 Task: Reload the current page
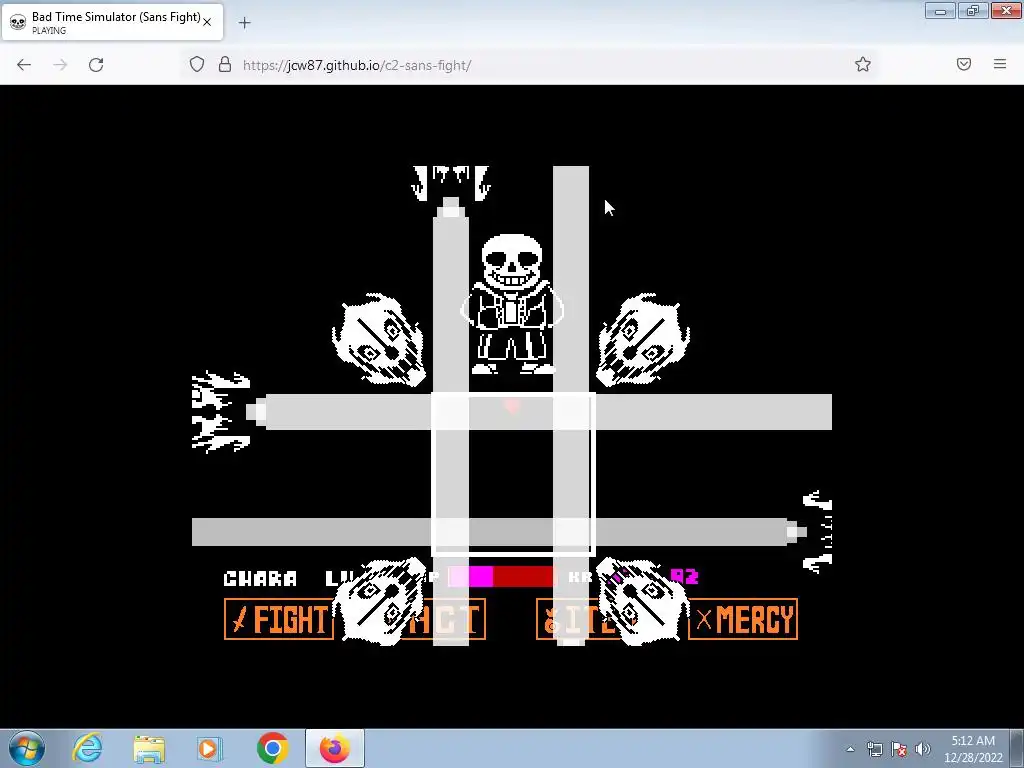click(x=96, y=65)
